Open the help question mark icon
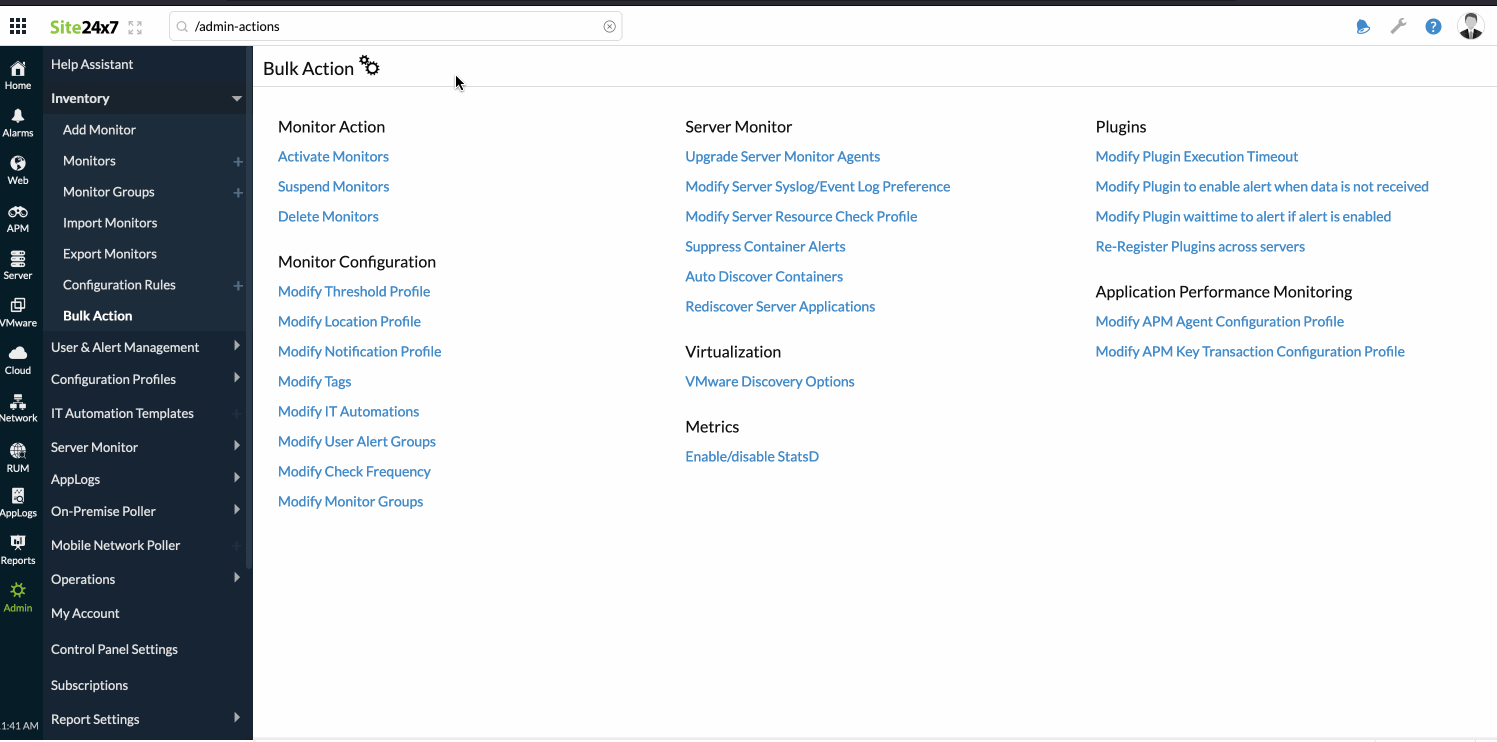 [1433, 27]
